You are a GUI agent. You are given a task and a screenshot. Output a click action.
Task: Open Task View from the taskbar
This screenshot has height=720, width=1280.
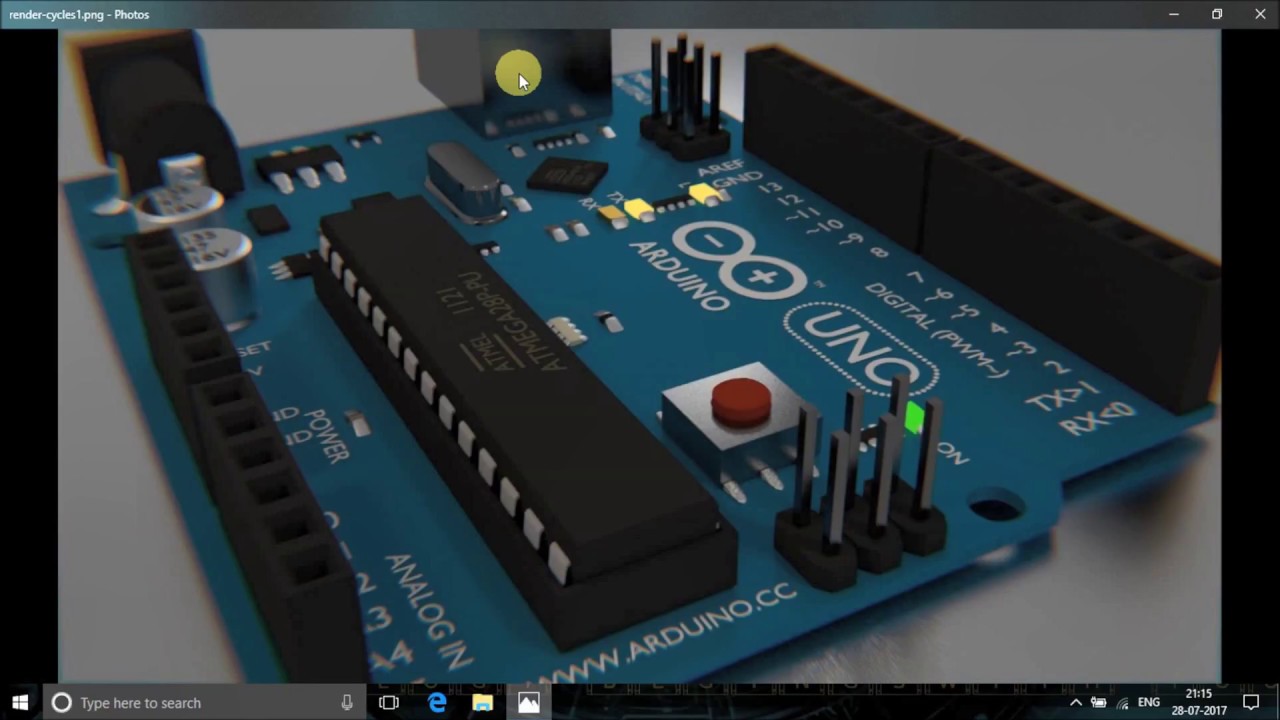point(389,703)
